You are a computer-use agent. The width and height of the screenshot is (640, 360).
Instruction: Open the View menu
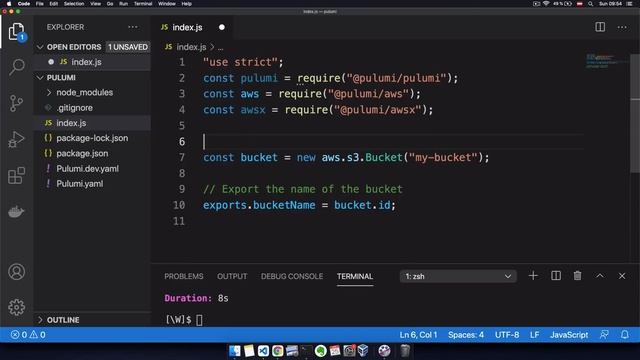96,4
